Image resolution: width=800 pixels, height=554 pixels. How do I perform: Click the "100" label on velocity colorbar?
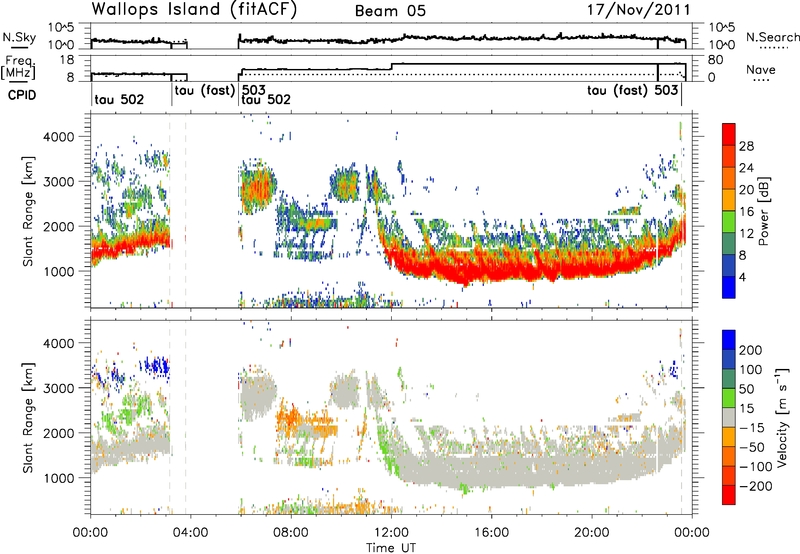coord(751,370)
